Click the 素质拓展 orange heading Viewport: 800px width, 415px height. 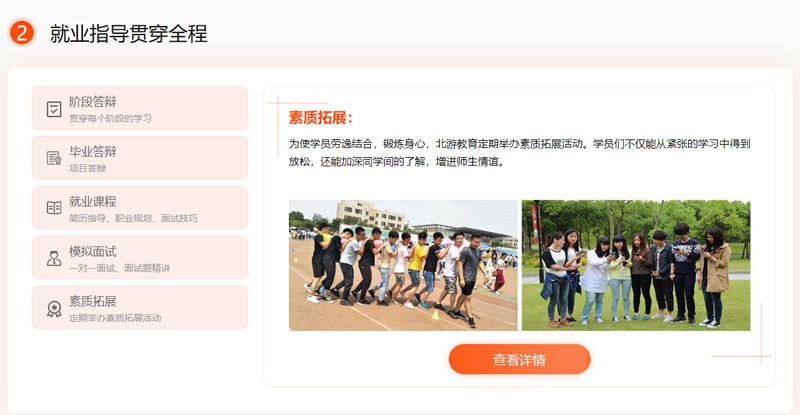pos(320,118)
